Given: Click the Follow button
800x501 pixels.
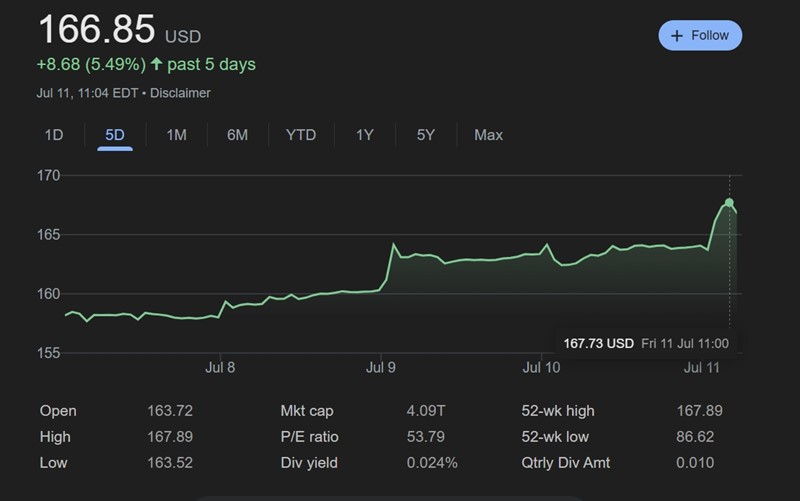Looking at the screenshot, I should (x=700, y=35).
